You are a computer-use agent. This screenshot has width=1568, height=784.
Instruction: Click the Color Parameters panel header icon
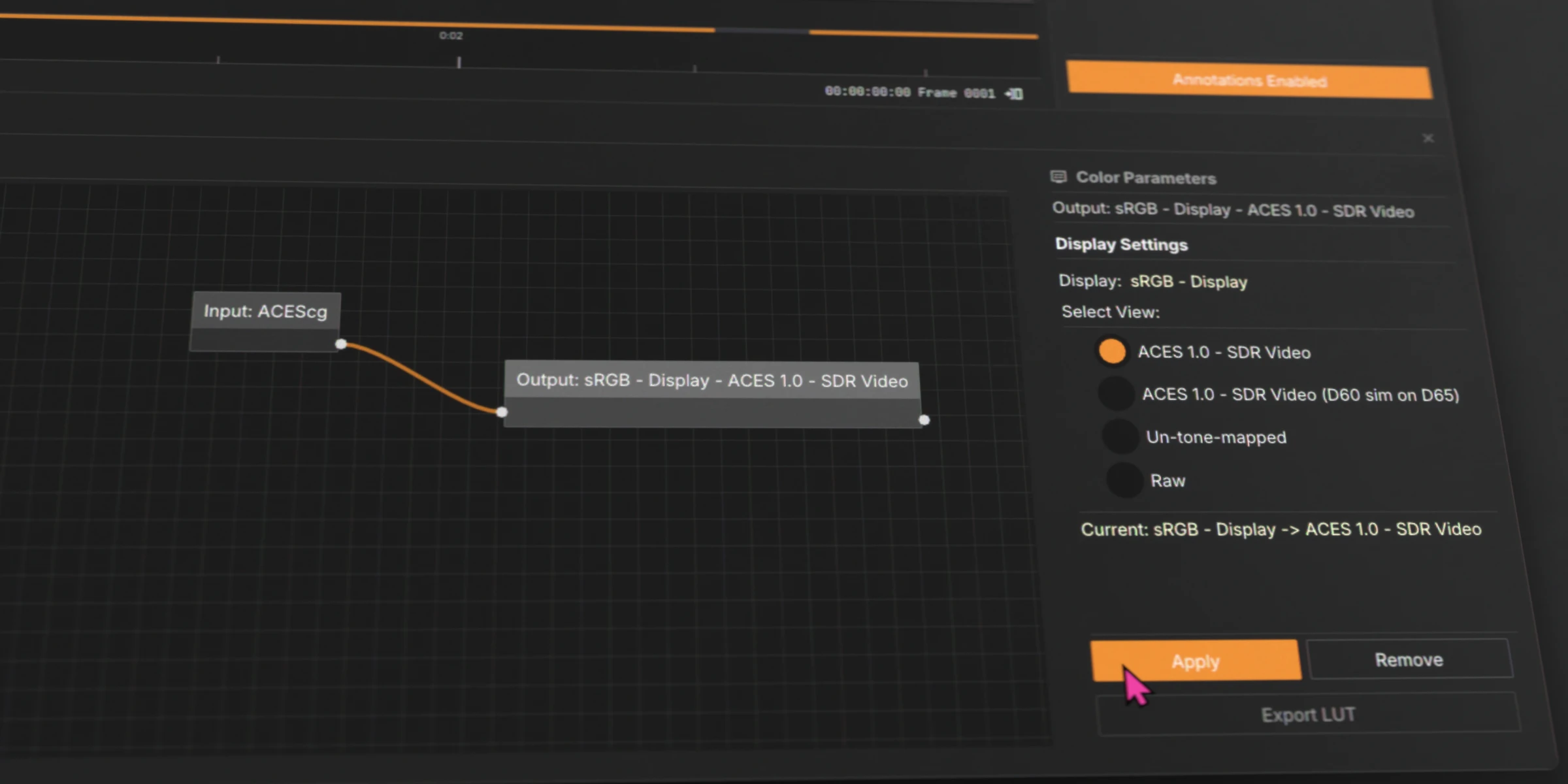1058,177
